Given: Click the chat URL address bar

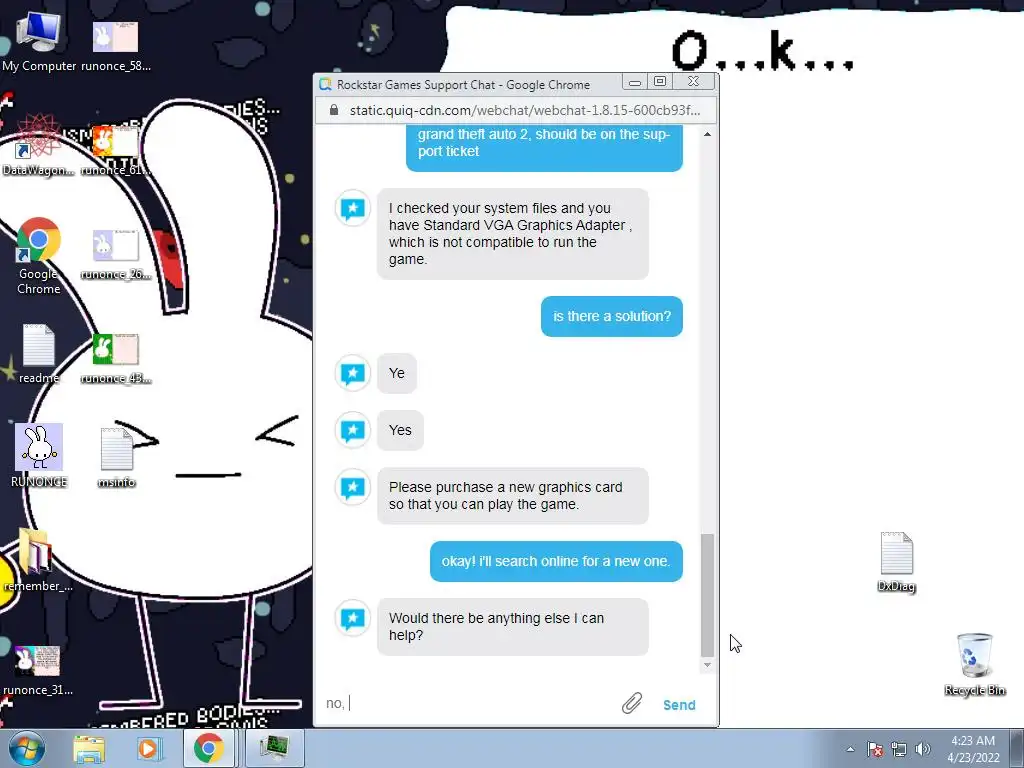Looking at the screenshot, I should [x=524, y=110].
